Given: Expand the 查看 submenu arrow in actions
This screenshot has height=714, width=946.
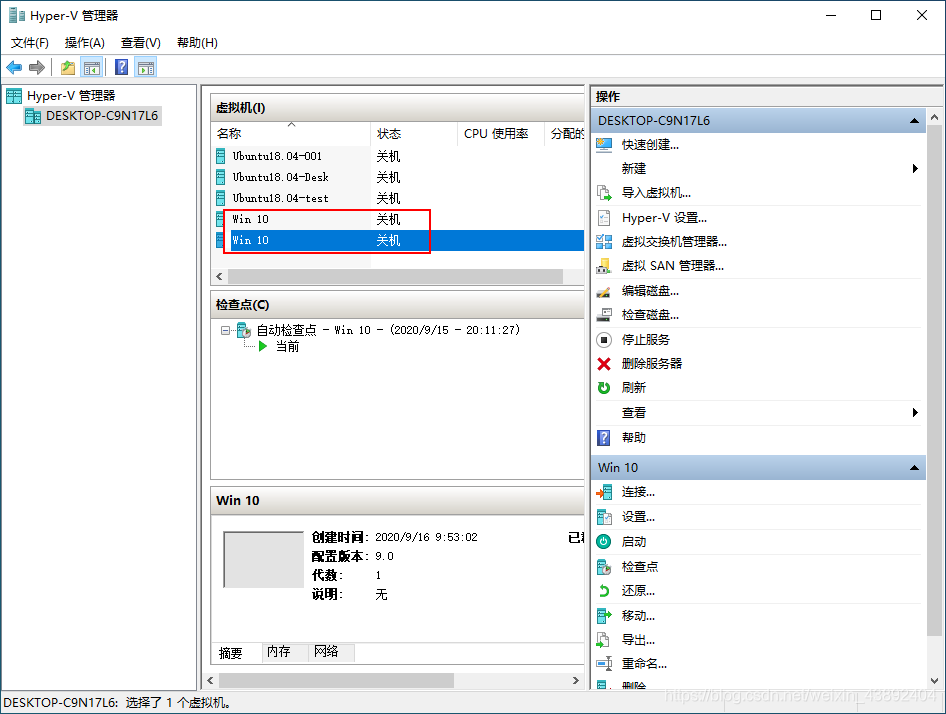Looking at the screenshot, I should pos(915,413).
